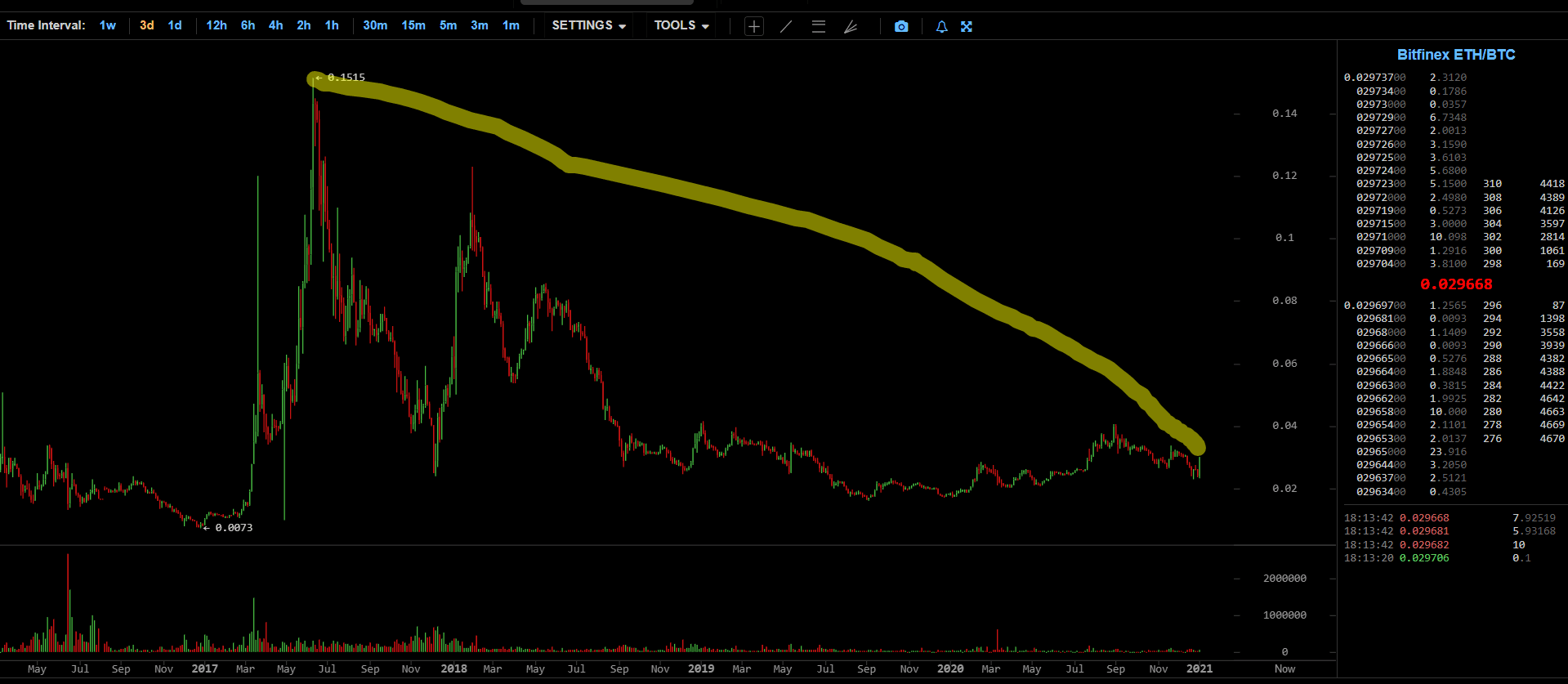Click the current price 0.029668

click(1456, 284)
